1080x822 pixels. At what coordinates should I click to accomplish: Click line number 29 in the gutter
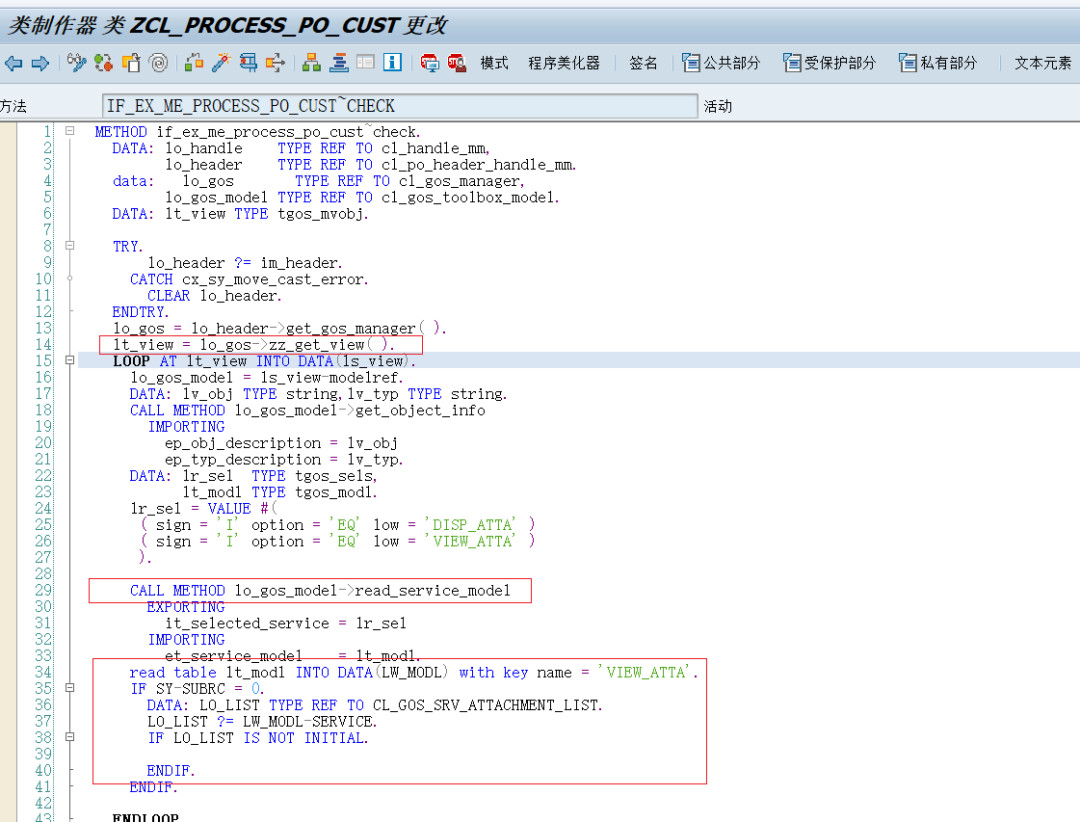click(43, 590)
